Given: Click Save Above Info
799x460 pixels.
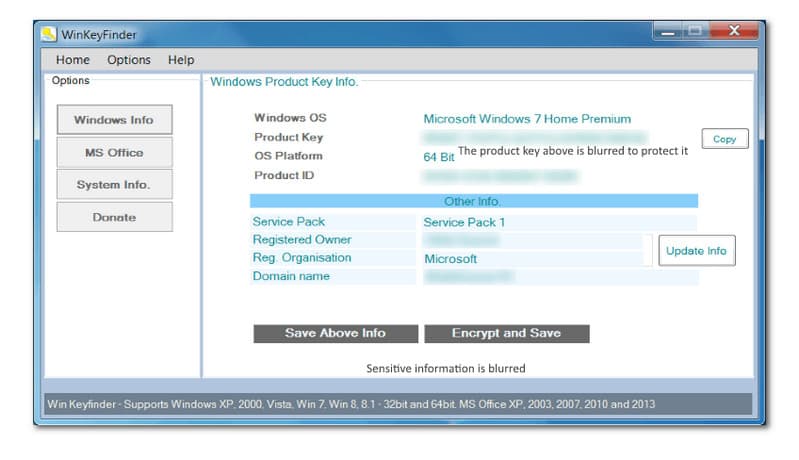Looking at the screenshot, I should [x=335, y=334].
